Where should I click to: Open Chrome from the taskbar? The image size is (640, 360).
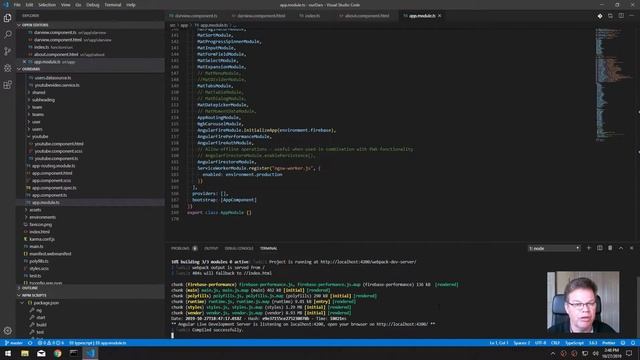[x=58, y=353]
